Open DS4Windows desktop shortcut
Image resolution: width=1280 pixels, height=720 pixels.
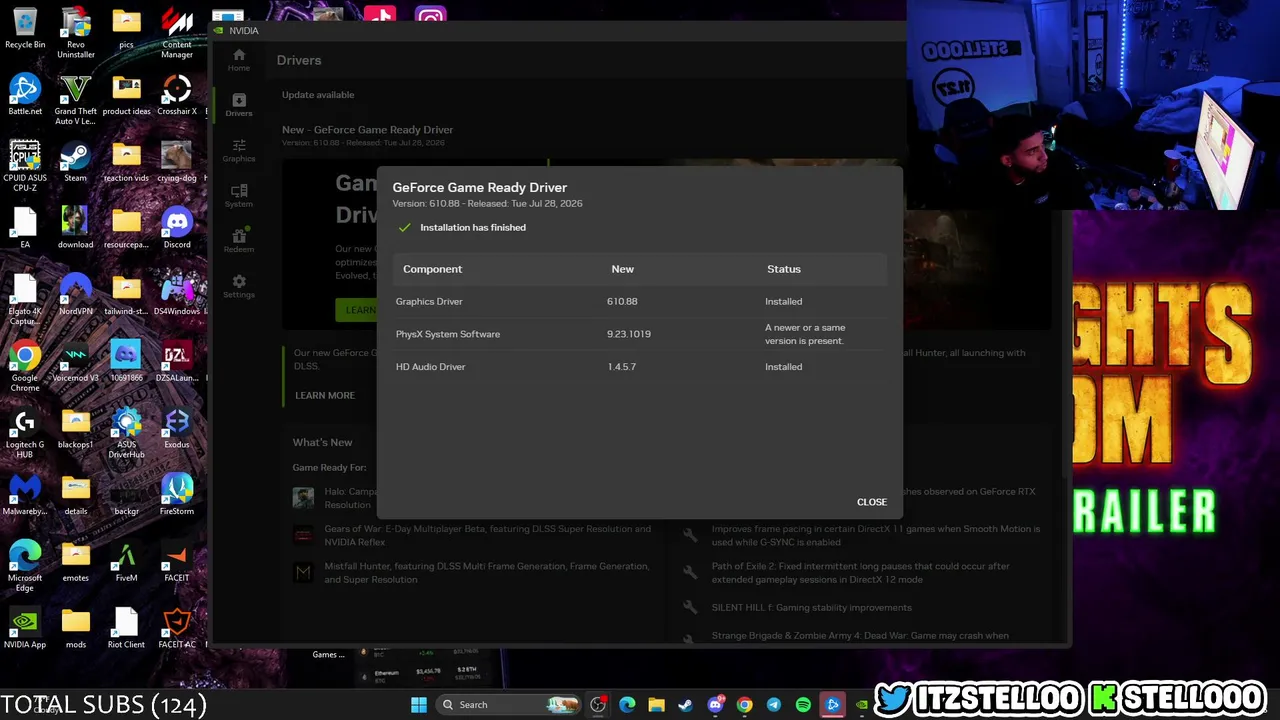coord(177,295)
